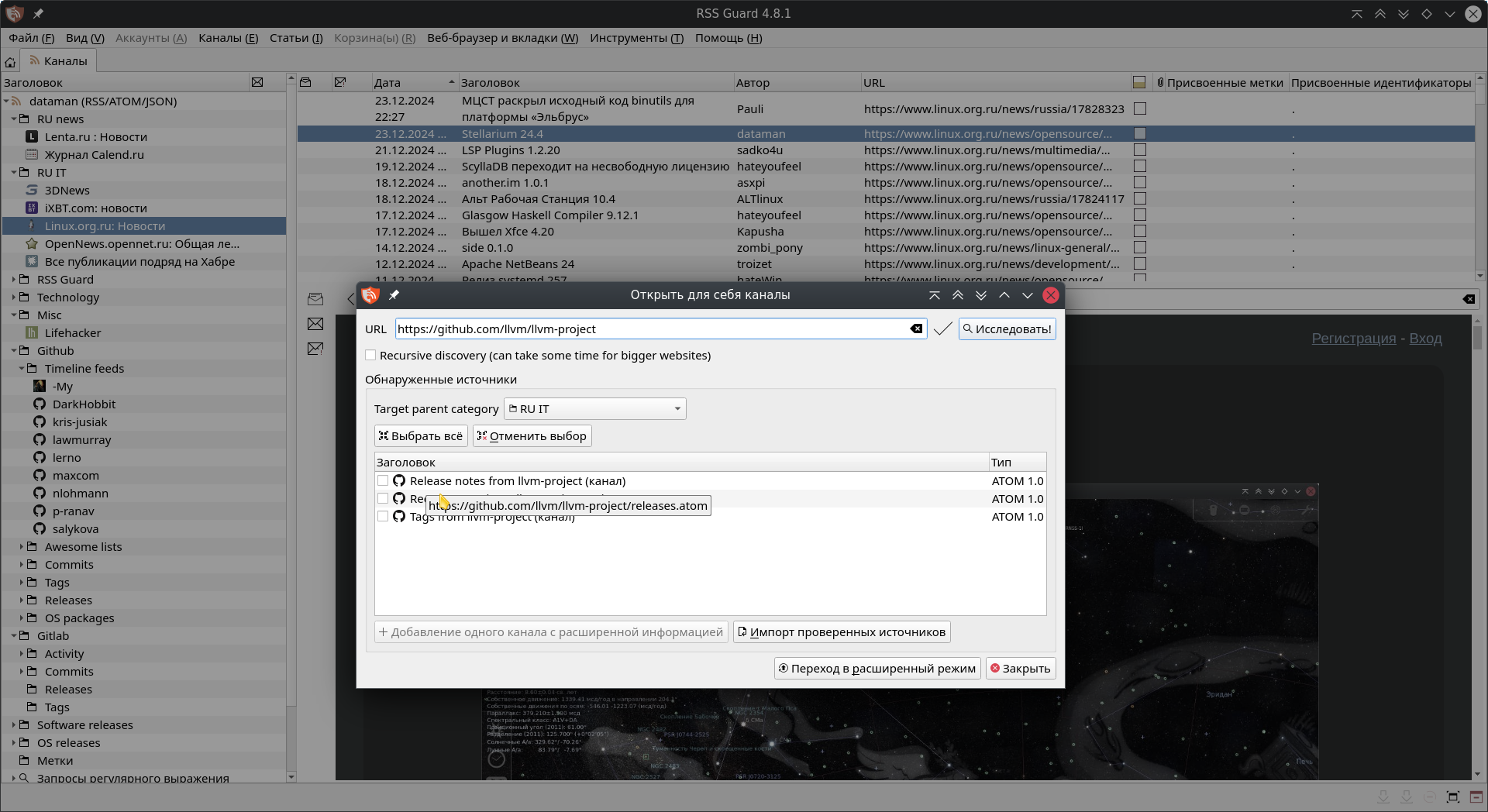Open Вид menu
Viewport: 1488px width, 812px height.
pos(85,38)
